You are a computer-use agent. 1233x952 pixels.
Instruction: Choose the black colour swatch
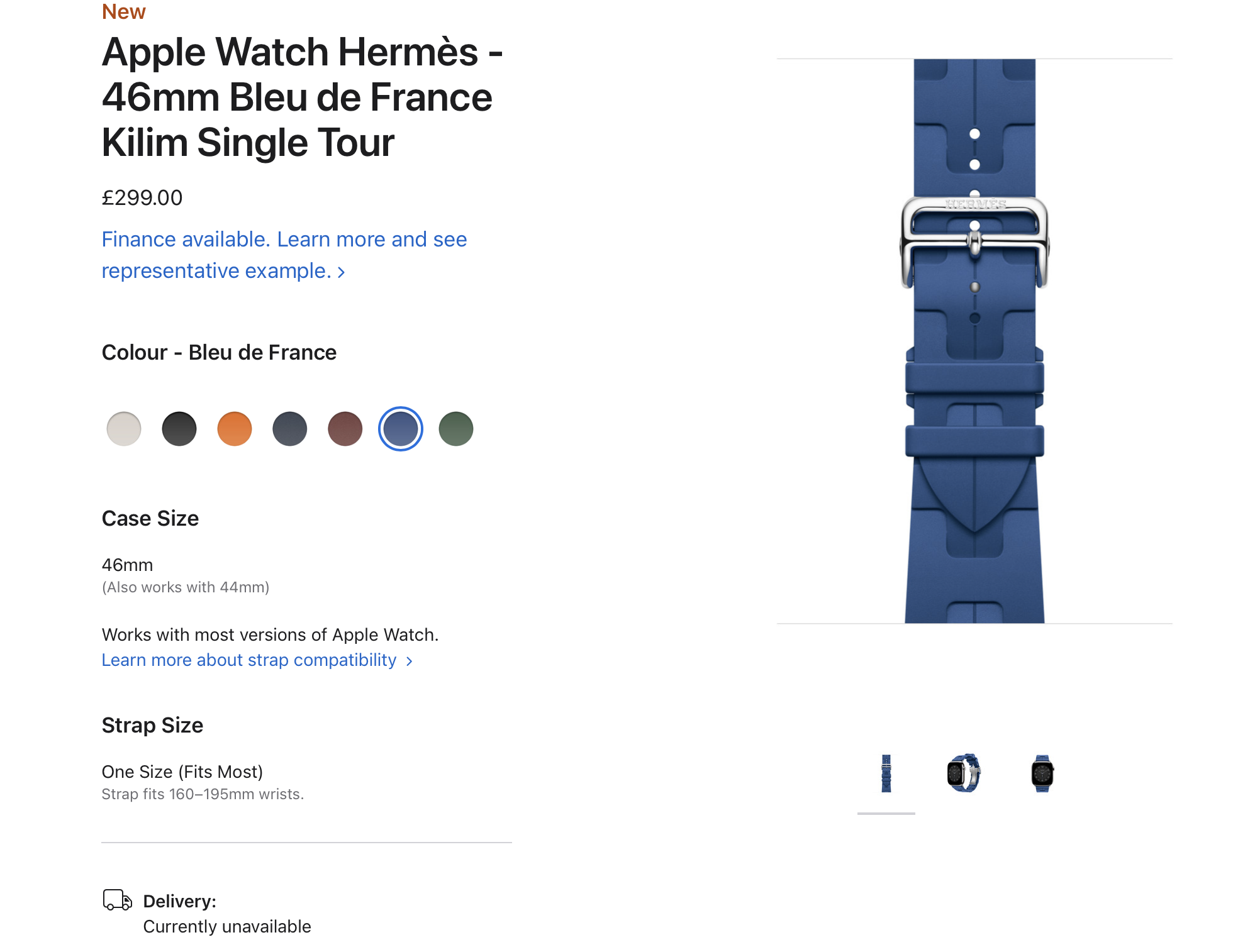[179, 429]
